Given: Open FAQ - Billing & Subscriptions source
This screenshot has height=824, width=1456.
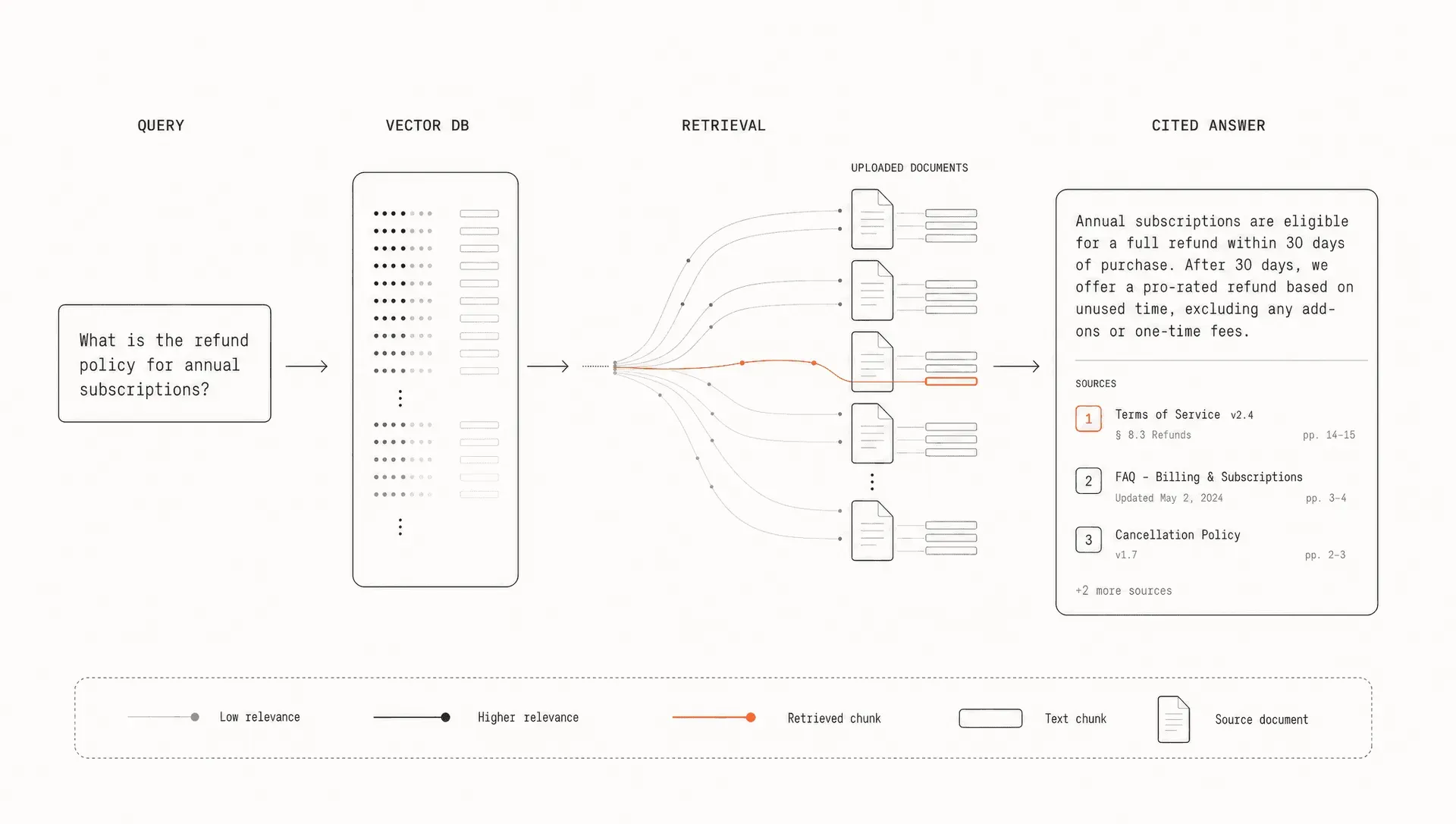Looking at the screenshot, I should click(x=1209, y=477).
